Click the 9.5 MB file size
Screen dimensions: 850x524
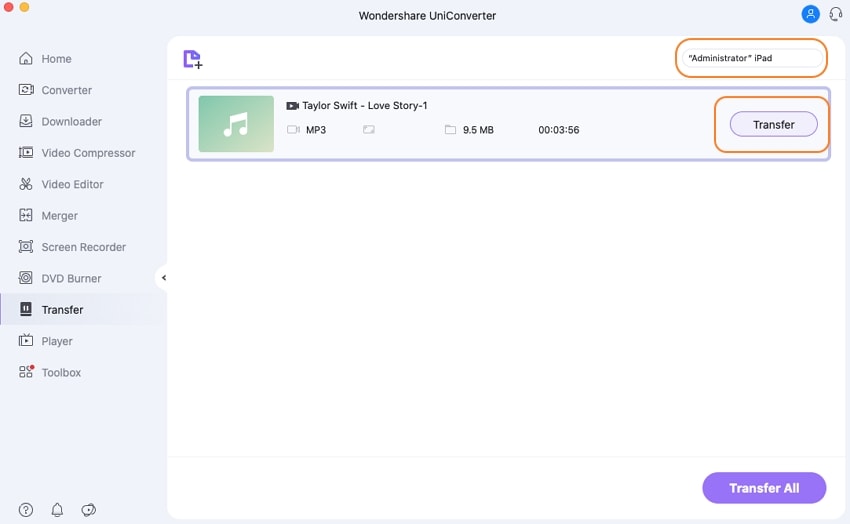(x=478, y=130)
